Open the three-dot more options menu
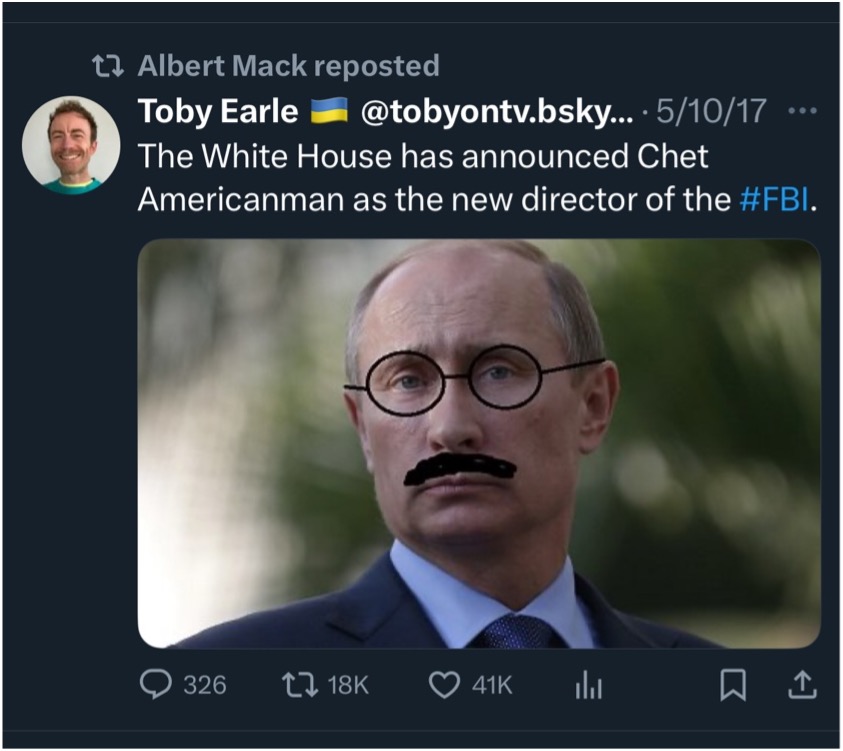The width and height of the screenshot is (843, 751). [x=802, y=112]
